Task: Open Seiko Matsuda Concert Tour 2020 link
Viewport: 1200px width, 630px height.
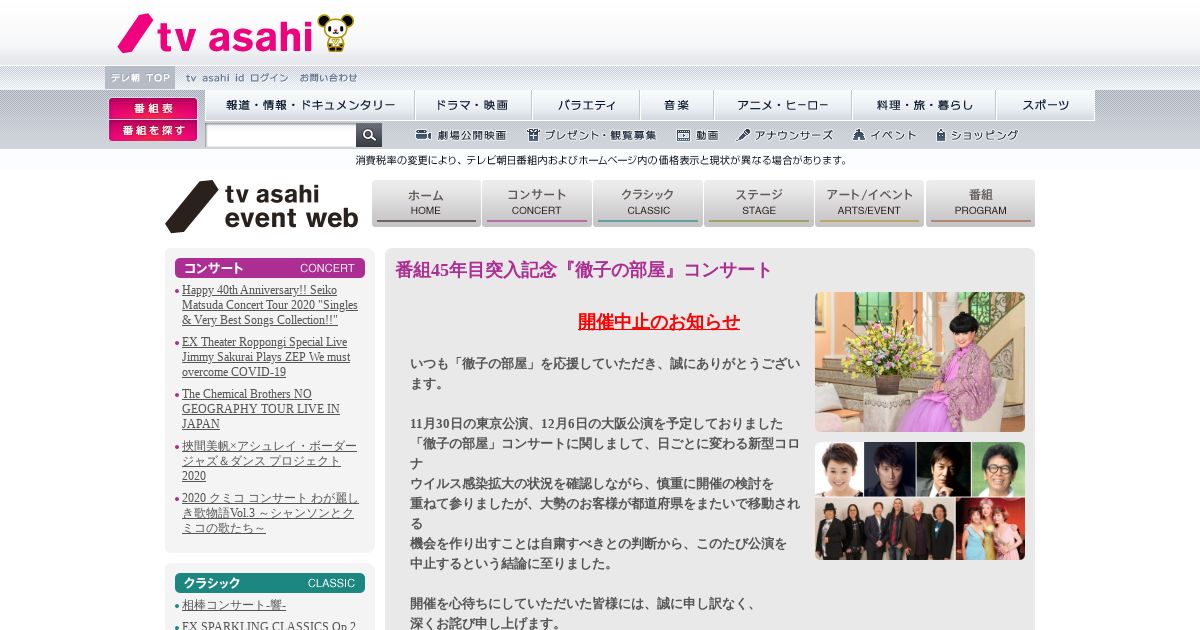Action: pos(270,305)
